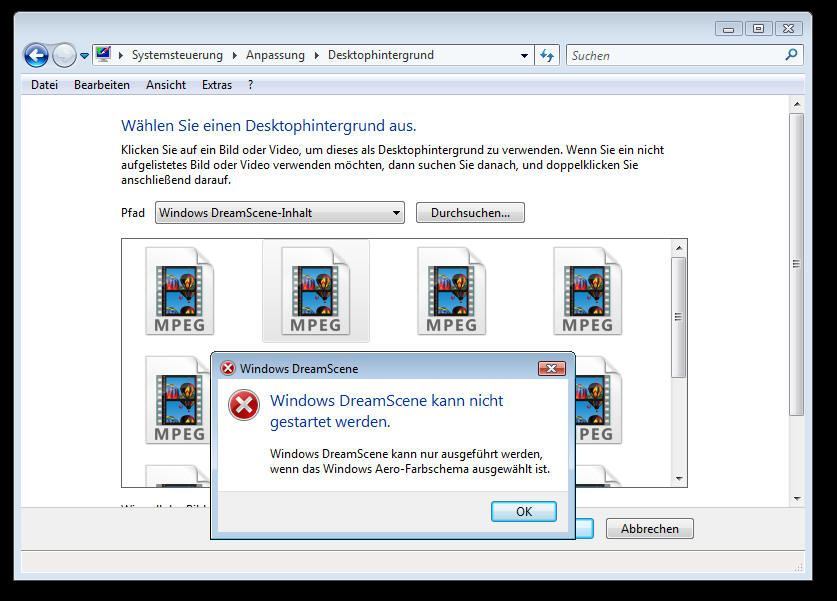Close the Desktophintergrund window

(788, 29)
